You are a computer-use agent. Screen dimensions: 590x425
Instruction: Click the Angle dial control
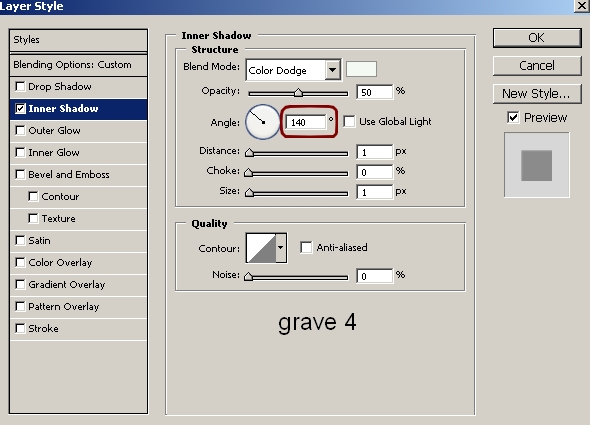click(262, 122)
